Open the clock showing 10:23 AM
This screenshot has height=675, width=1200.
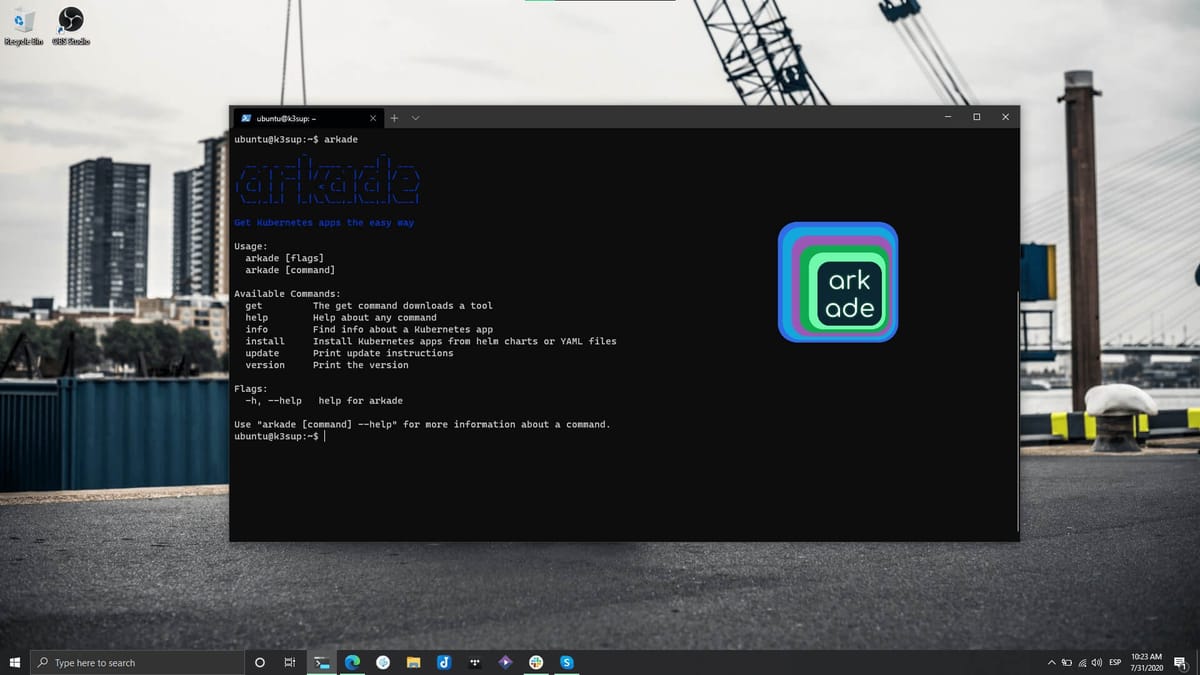[1146, 662]
